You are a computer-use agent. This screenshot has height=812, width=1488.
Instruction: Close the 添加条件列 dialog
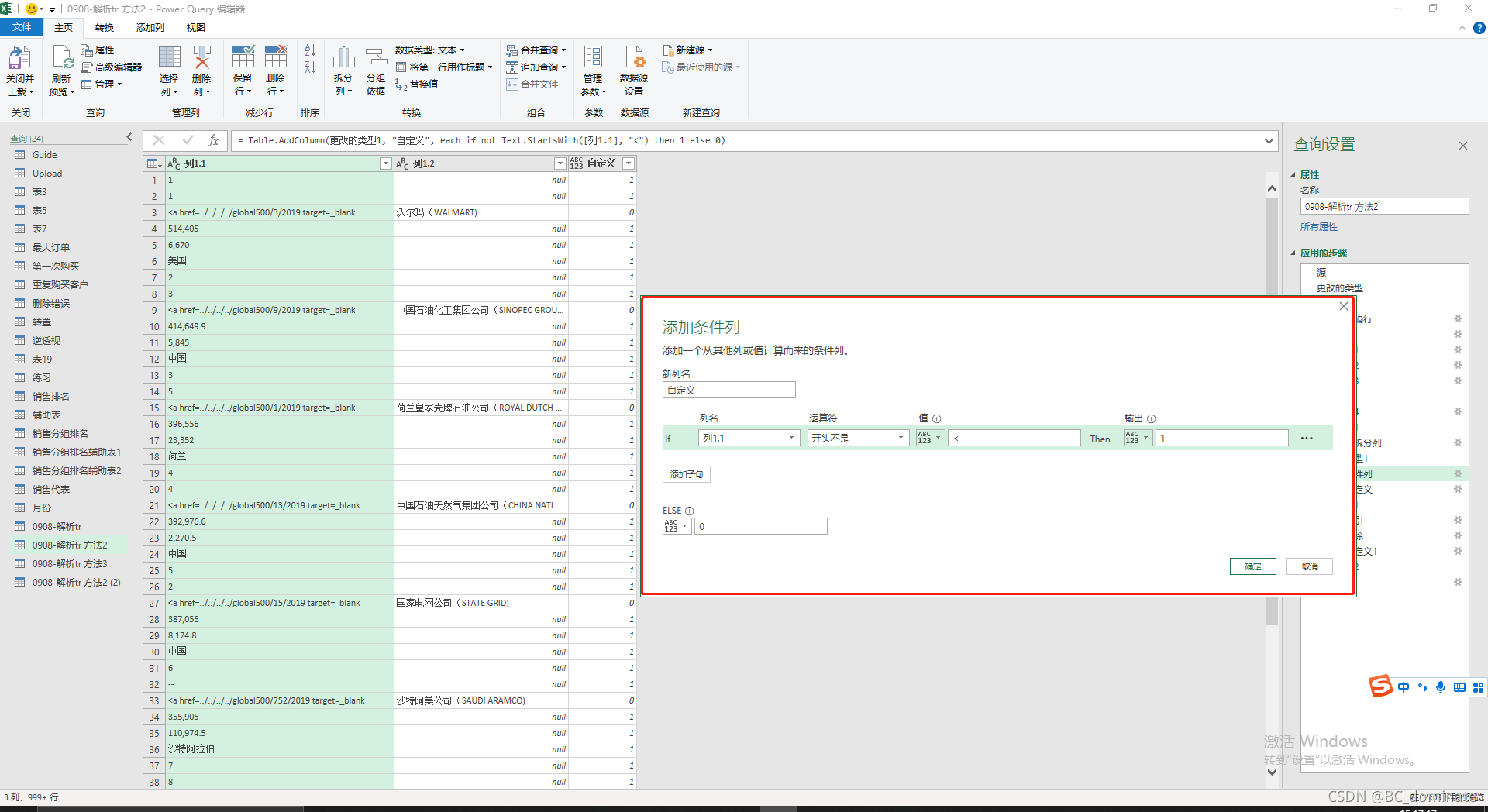coord(1344,306)
